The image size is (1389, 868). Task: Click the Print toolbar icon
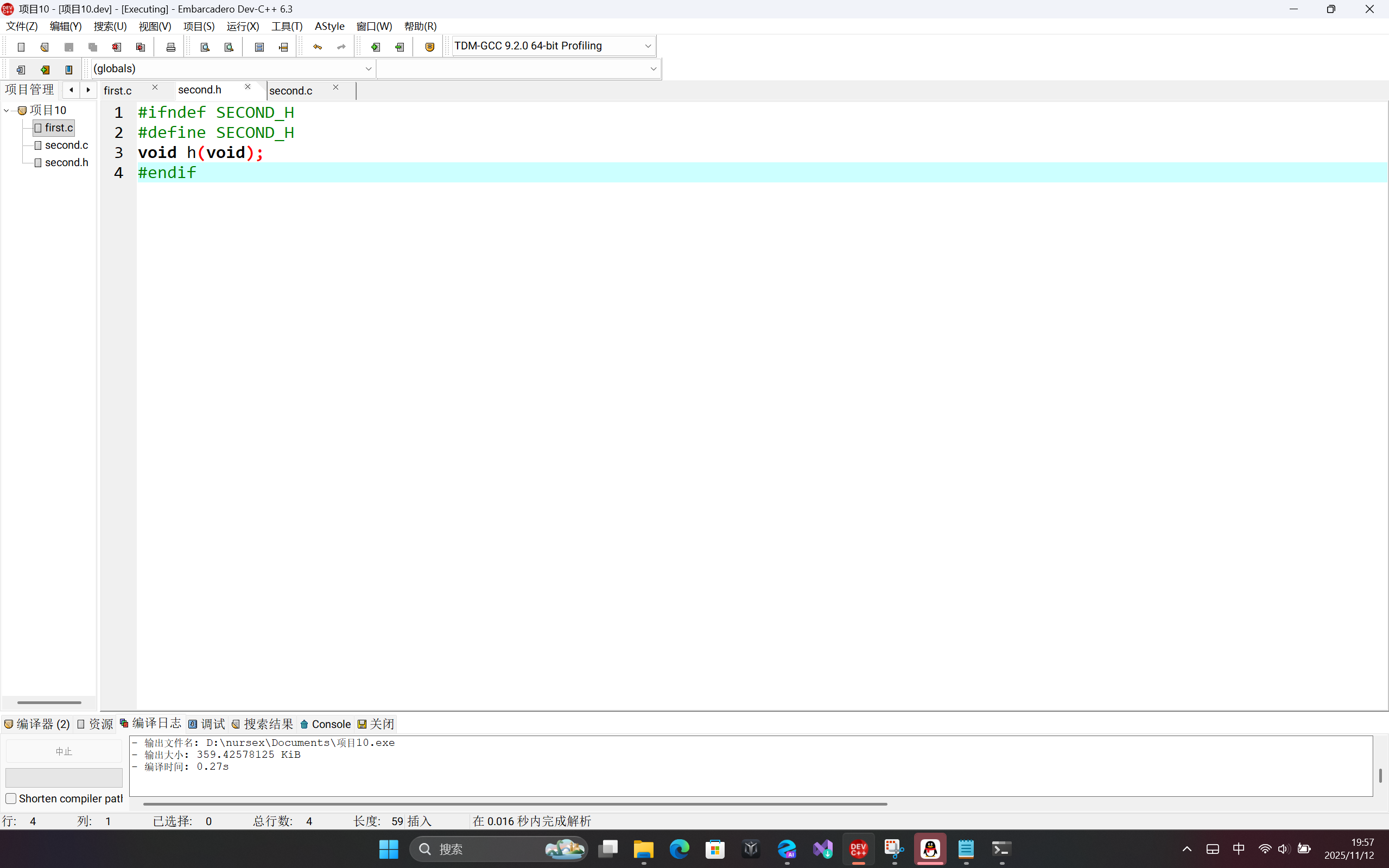[170, 47]
